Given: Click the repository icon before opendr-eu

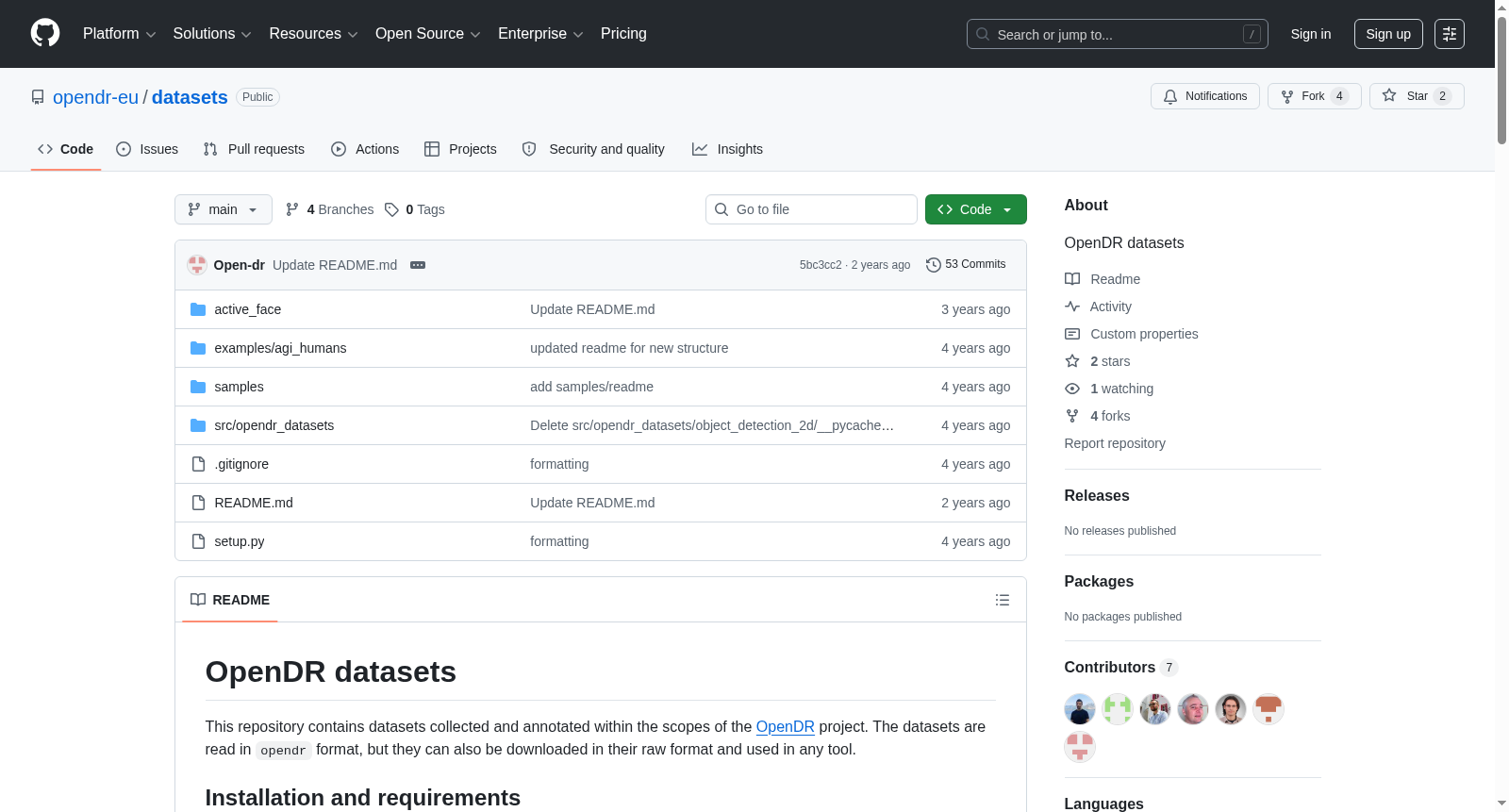Looking at the screenshot, I should (38, 97).
